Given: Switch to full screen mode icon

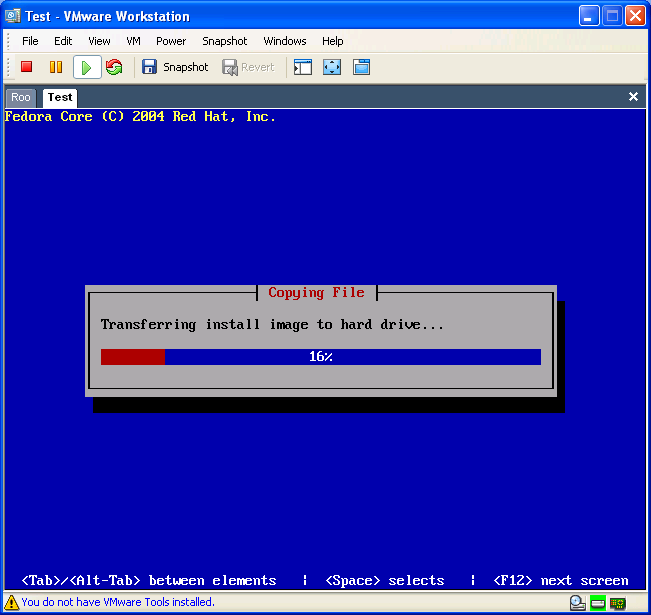Looking at the screenshot, I should click(x=332, y=67).
